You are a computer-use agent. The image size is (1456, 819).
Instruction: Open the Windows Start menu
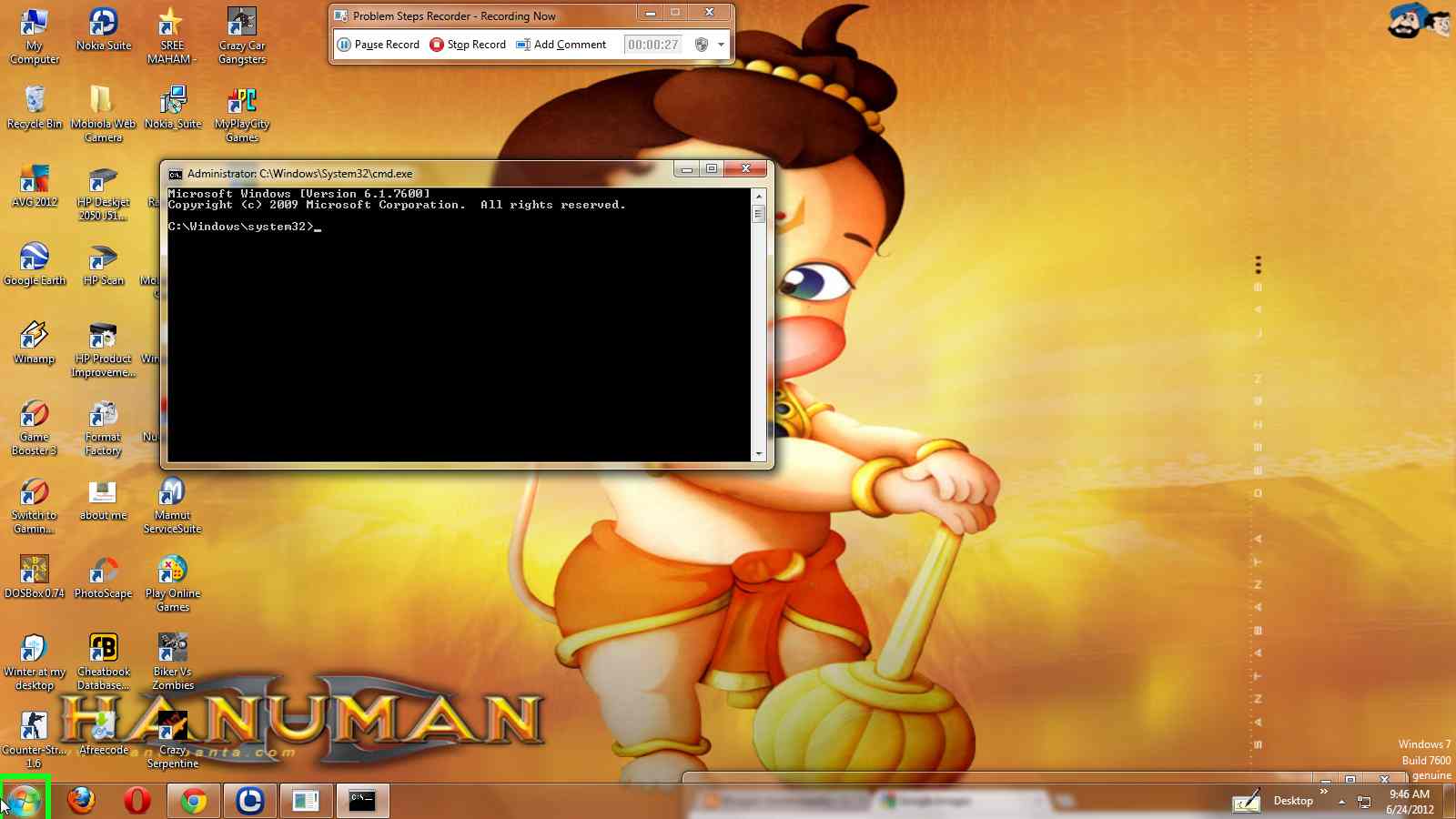click(x=25, y=800)
